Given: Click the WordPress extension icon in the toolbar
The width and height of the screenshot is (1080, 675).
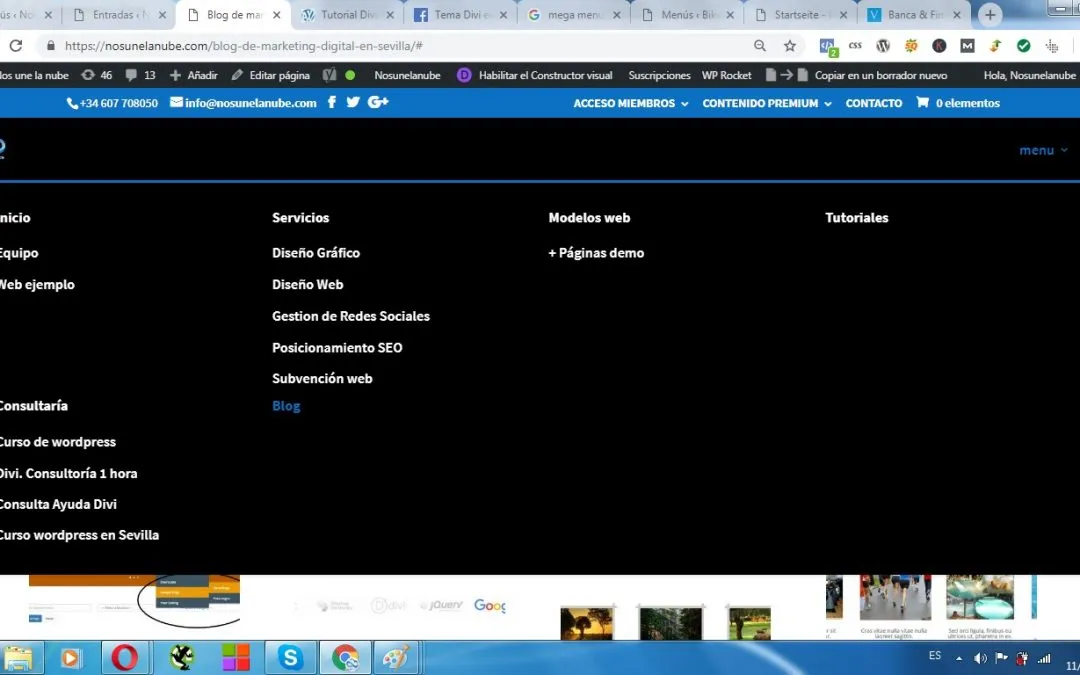Looking at the screenshot, I should coord(883,46).
